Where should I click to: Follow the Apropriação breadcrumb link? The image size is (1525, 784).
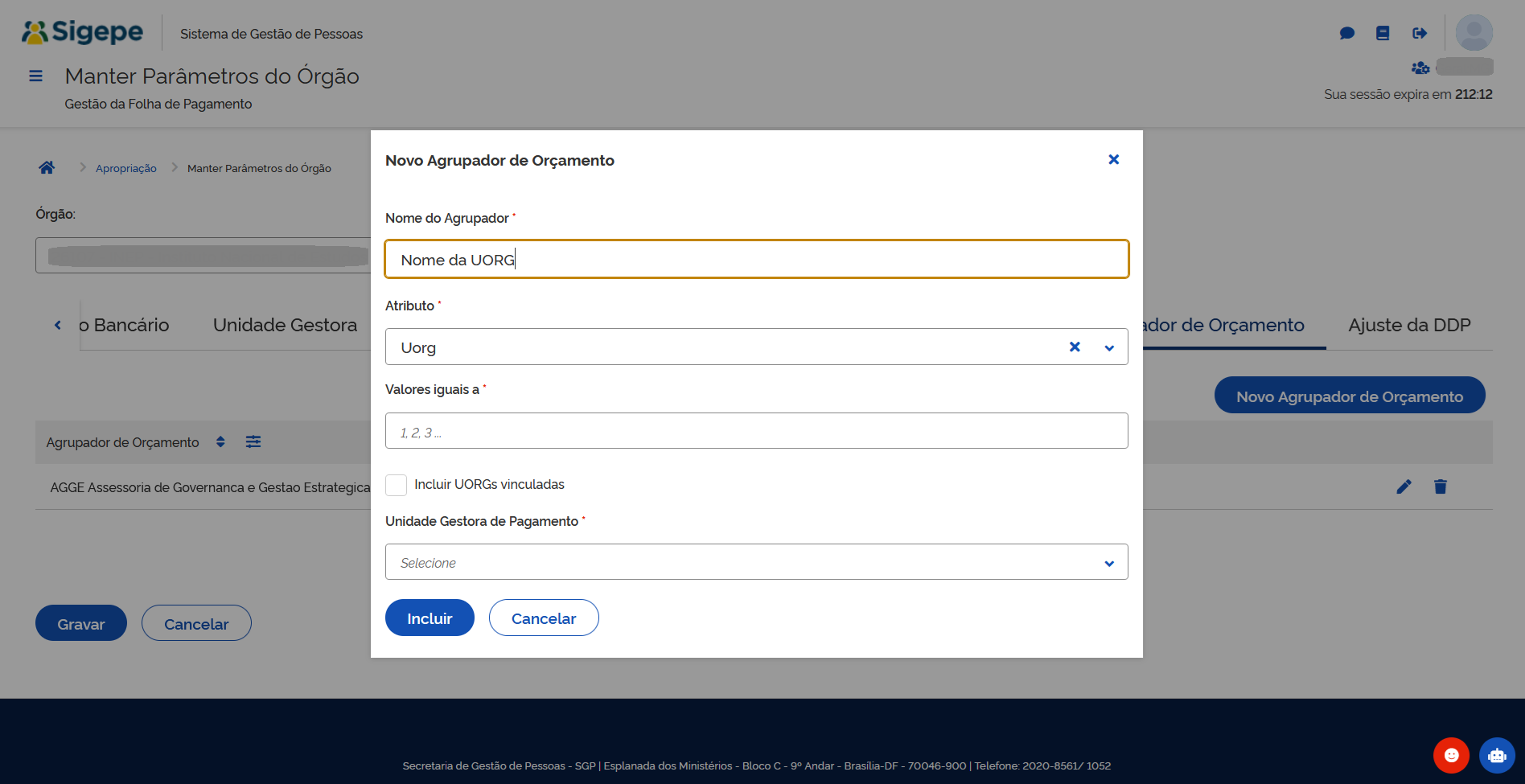click(126, 168)
